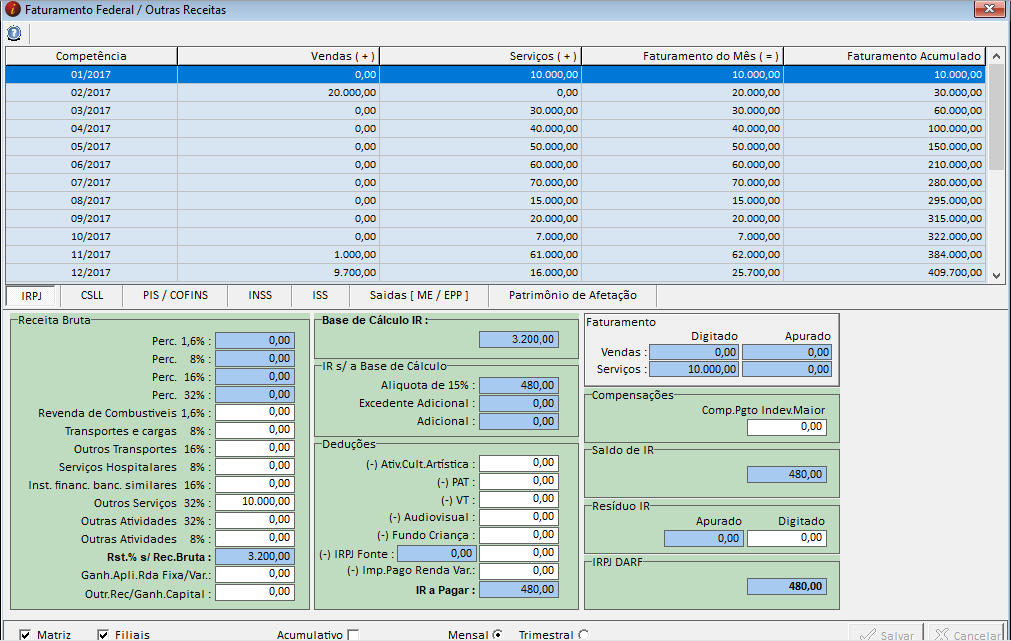Open the CSLL tab
Viewport: 1011px width, 641px height.
pos(92,295)
